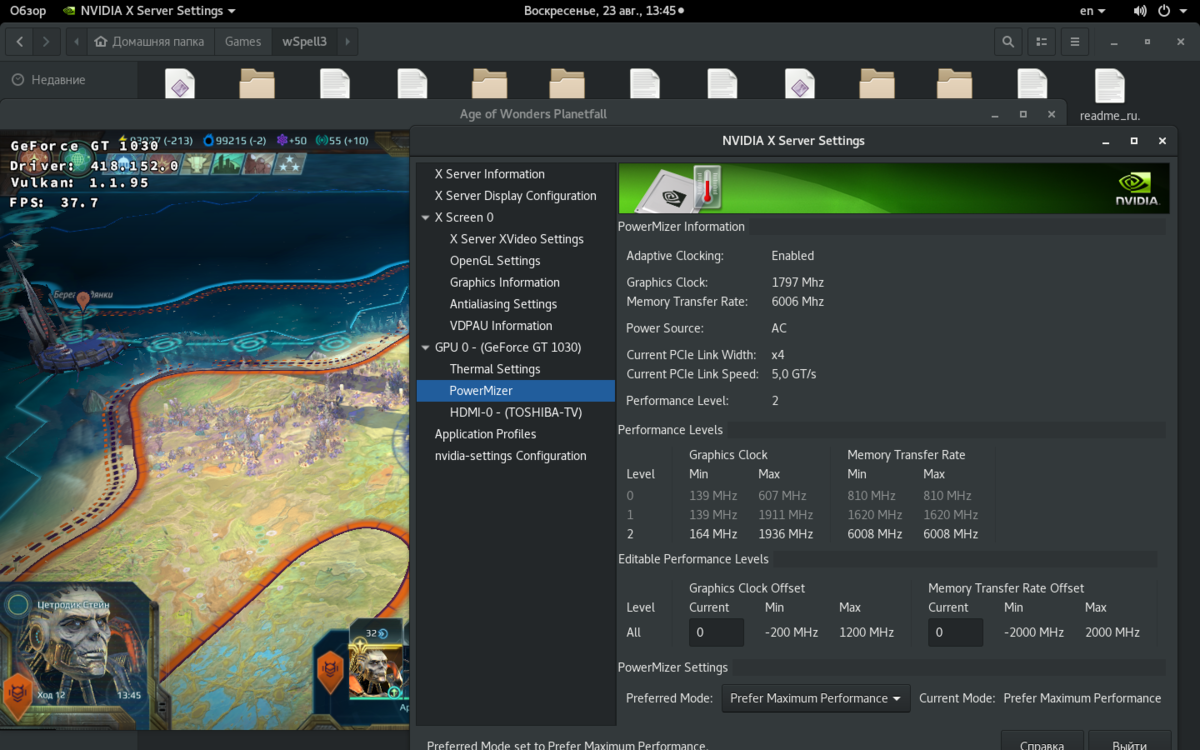1200x750 pixels.
Task: Open the system volume icon in top bar
Action: [1141, 11]
